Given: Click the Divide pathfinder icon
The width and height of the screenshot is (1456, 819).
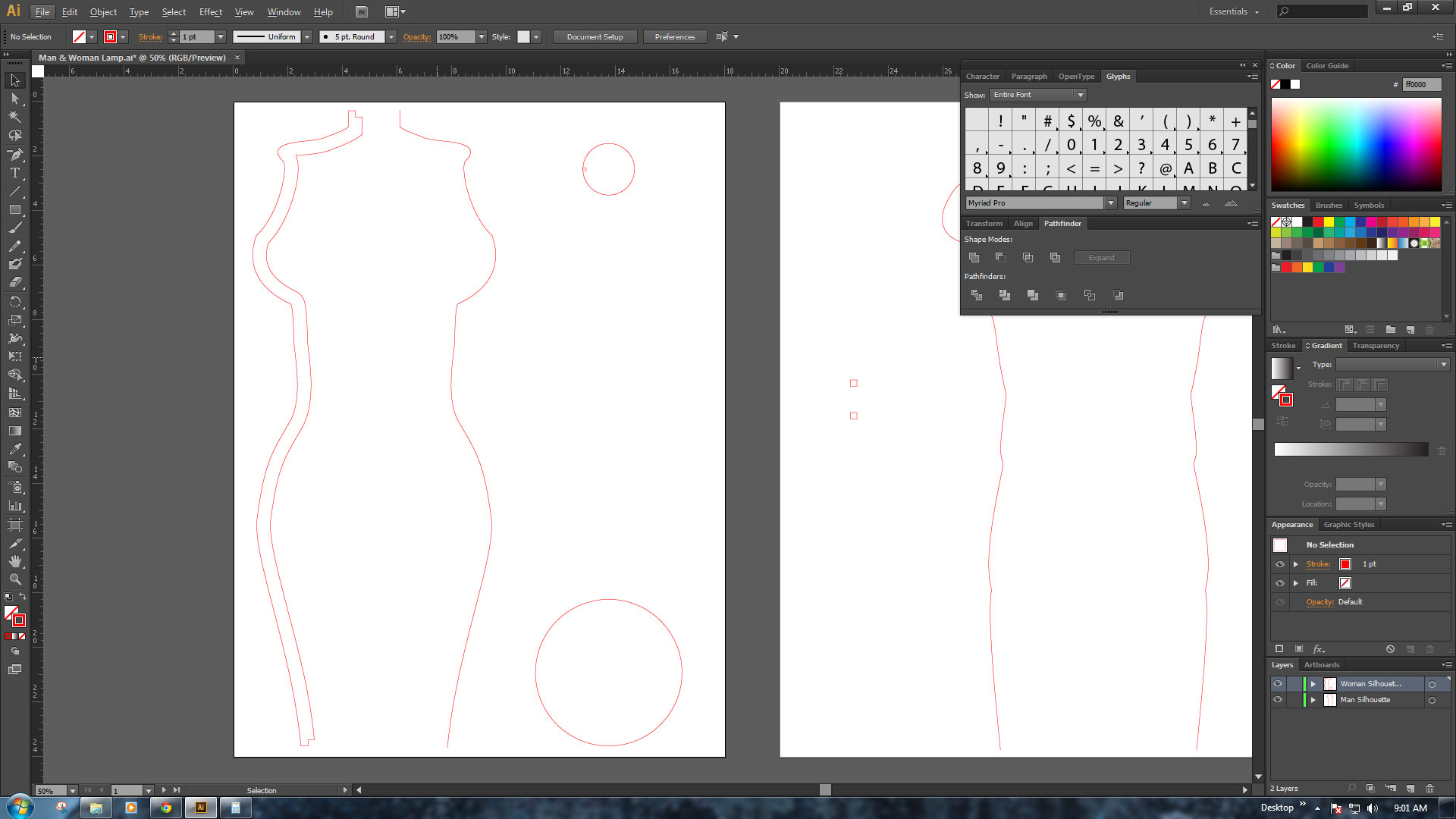Looking at the screenshot, I should [977, 295].
